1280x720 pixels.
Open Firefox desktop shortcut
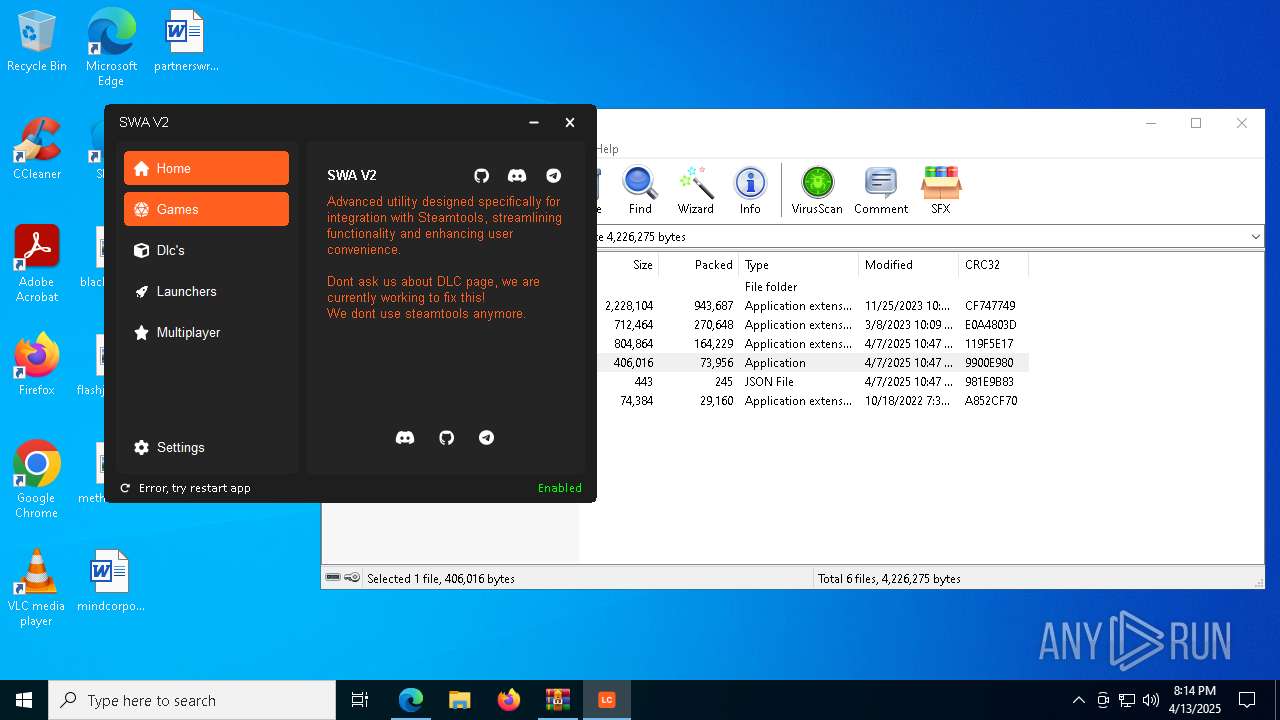[x=37, y=365]
